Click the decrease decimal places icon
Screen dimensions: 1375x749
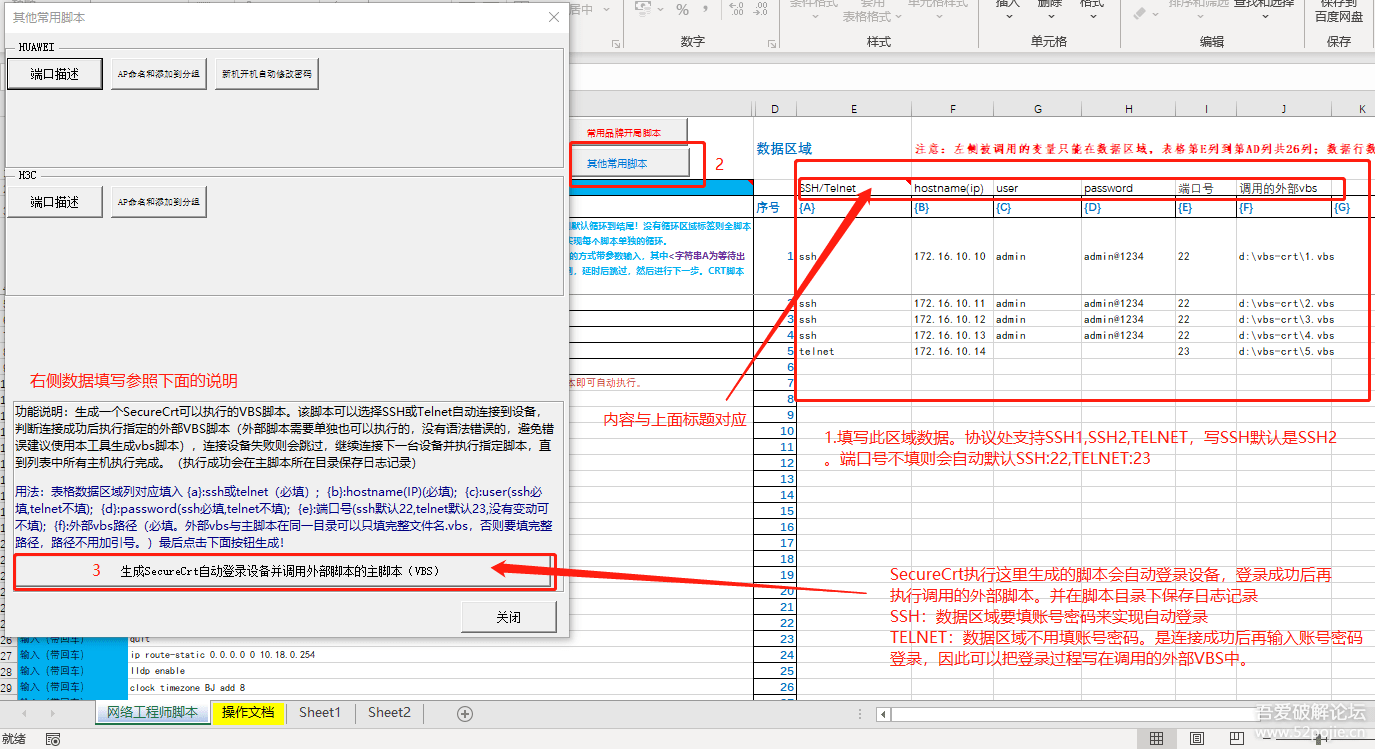pos(762,10)
